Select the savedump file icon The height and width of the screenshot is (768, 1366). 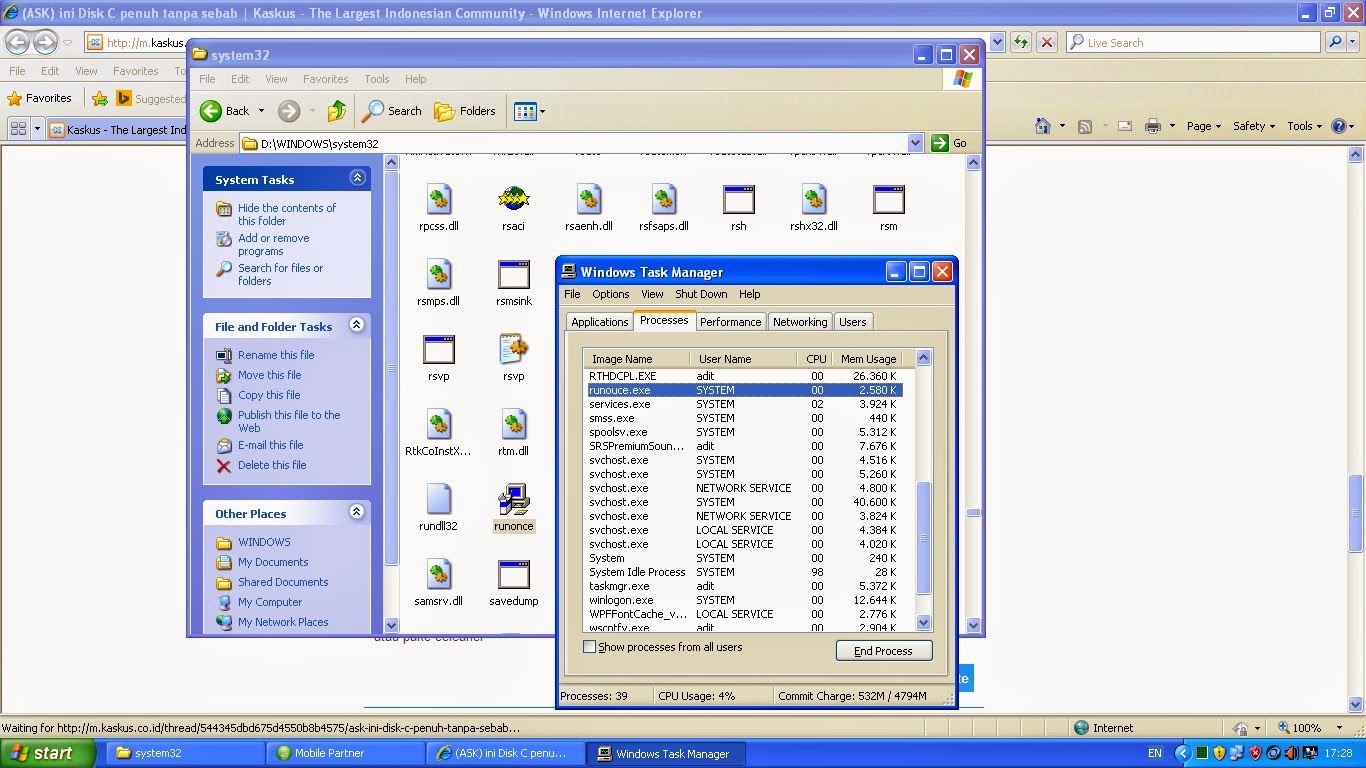513,575
